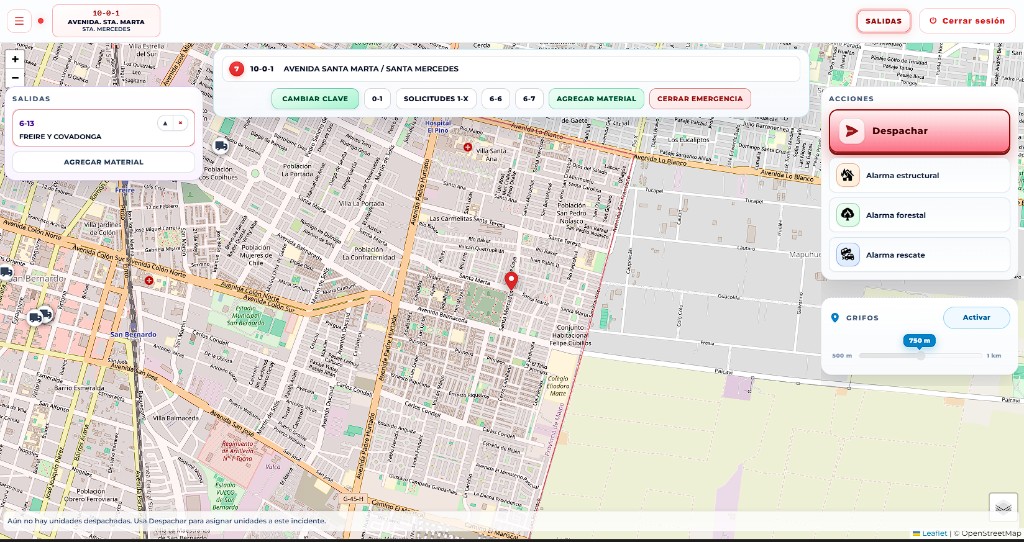Move salida 6-13 up with arrow
The image size is (1024, 542).
pos(165,123)
